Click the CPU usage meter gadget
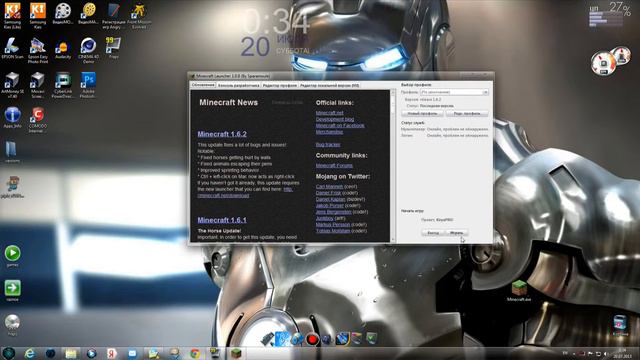Screen dimensions: 640x360 coord(610,16)
